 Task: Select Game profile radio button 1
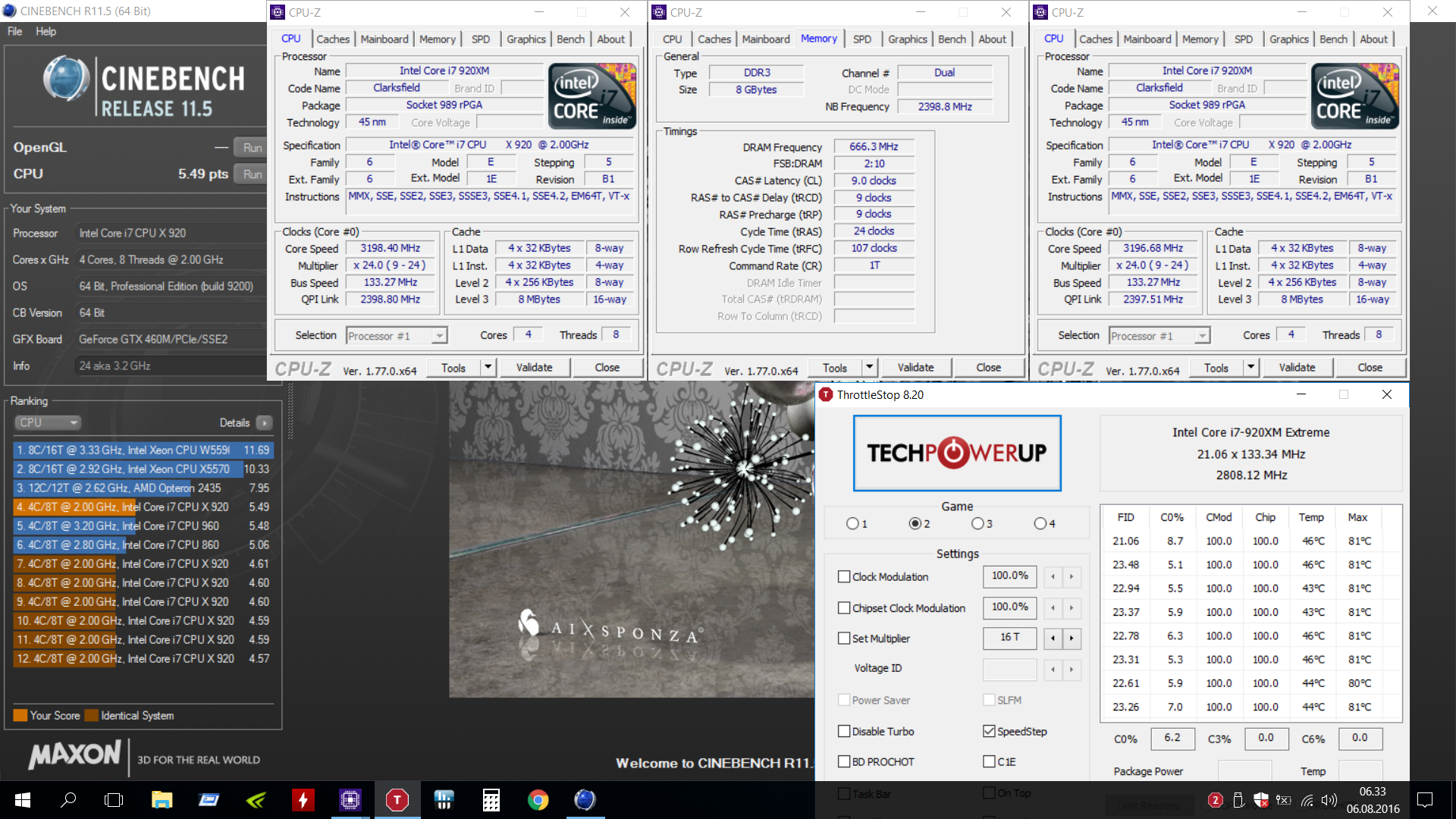point(852,523)
